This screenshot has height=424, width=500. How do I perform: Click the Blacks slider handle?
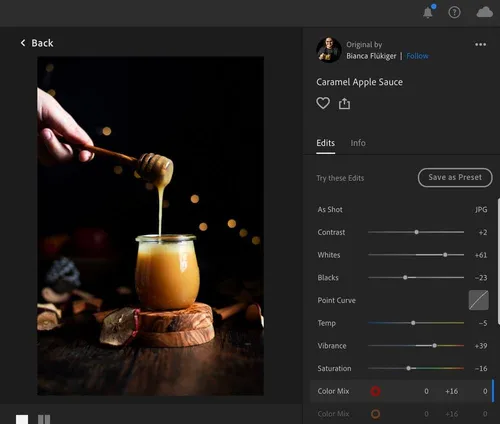point(405,277)
